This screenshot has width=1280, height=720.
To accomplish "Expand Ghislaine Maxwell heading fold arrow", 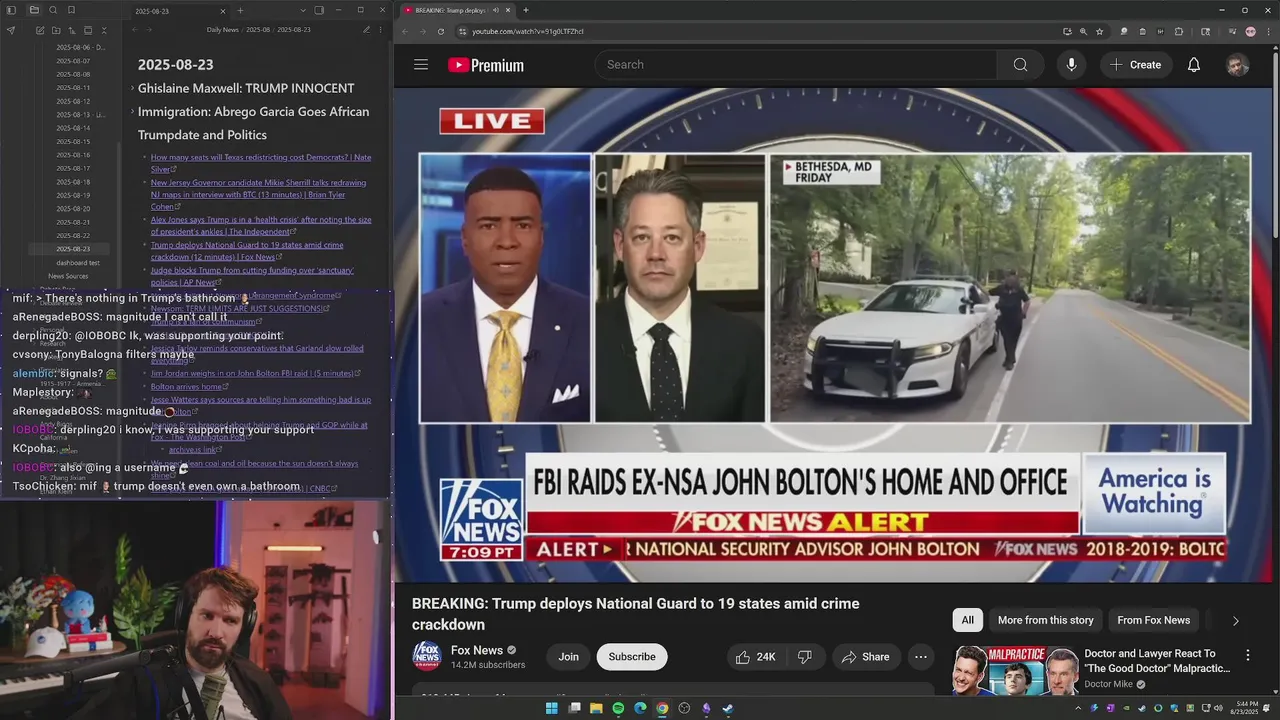I will coord(132,88).
